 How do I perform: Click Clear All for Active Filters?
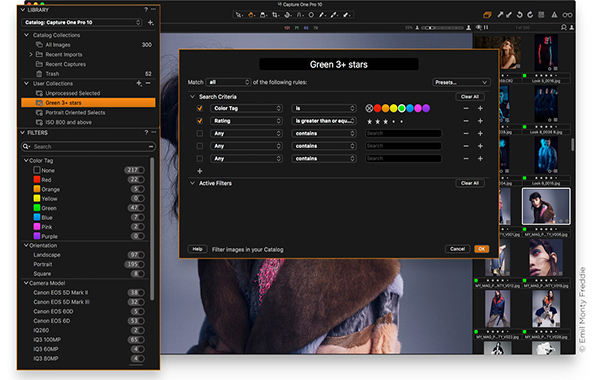470,183
